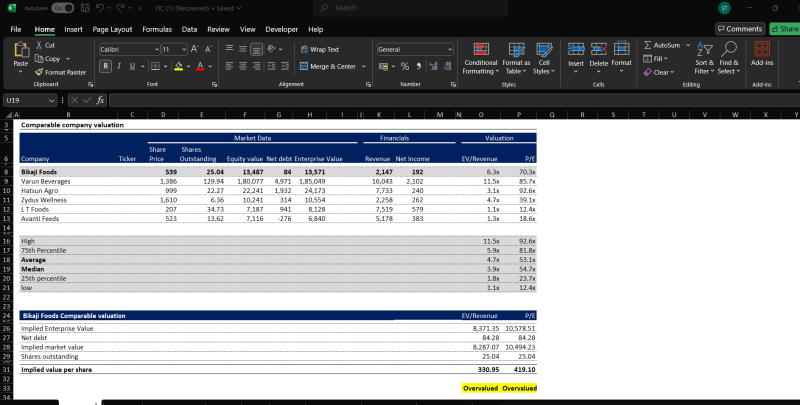Open the Calibri font name dropdown

[x=157, y=49]
